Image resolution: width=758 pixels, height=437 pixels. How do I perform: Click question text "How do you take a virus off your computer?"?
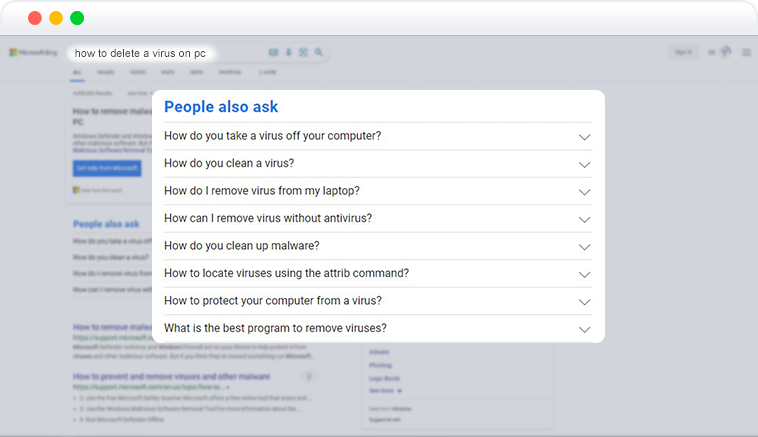click(273, 136)
